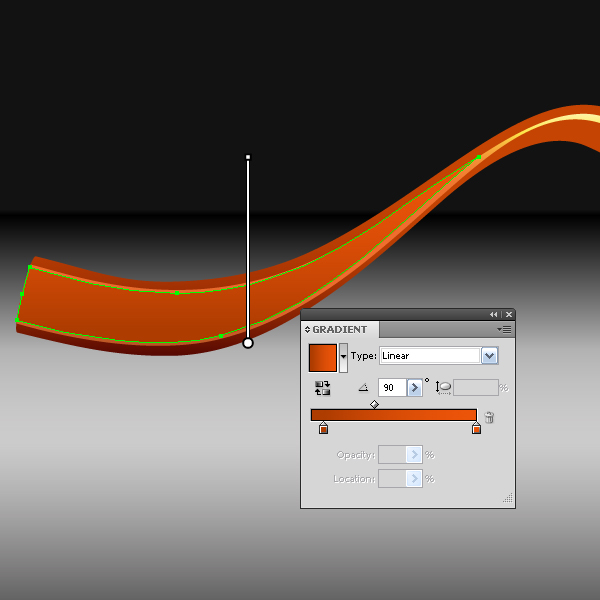600x600 pixels.
Task: Click the gradient color bar
Action: 394,415
